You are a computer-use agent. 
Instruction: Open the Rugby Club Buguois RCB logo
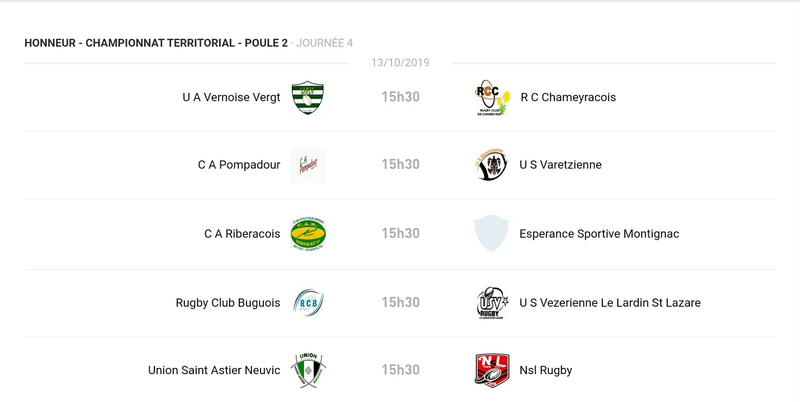pyautogui.click(x=308, y=302)
